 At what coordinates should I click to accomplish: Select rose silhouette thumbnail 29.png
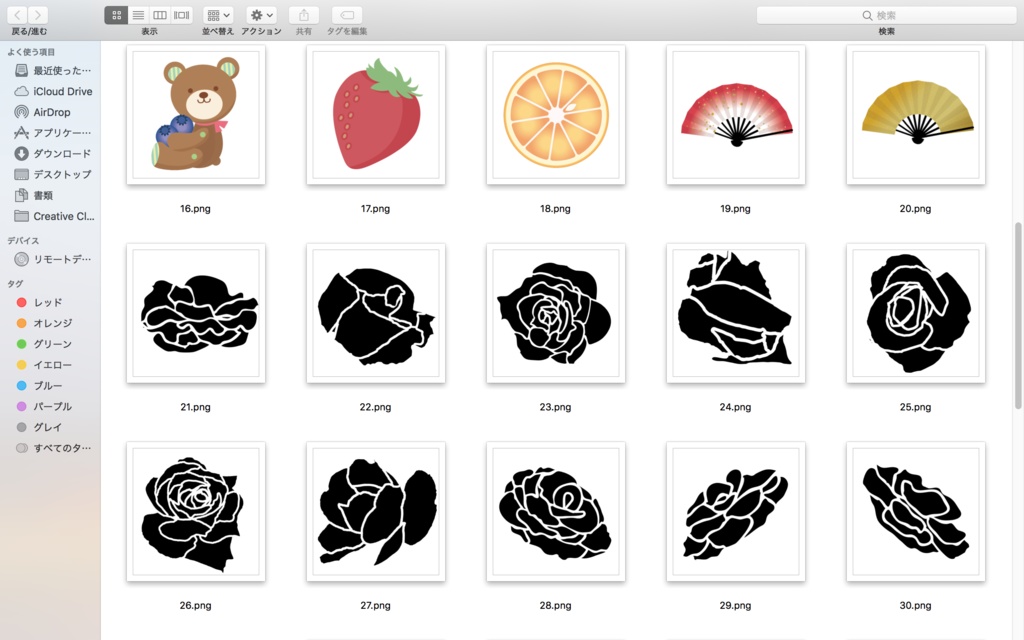click(x=736, y=512)
